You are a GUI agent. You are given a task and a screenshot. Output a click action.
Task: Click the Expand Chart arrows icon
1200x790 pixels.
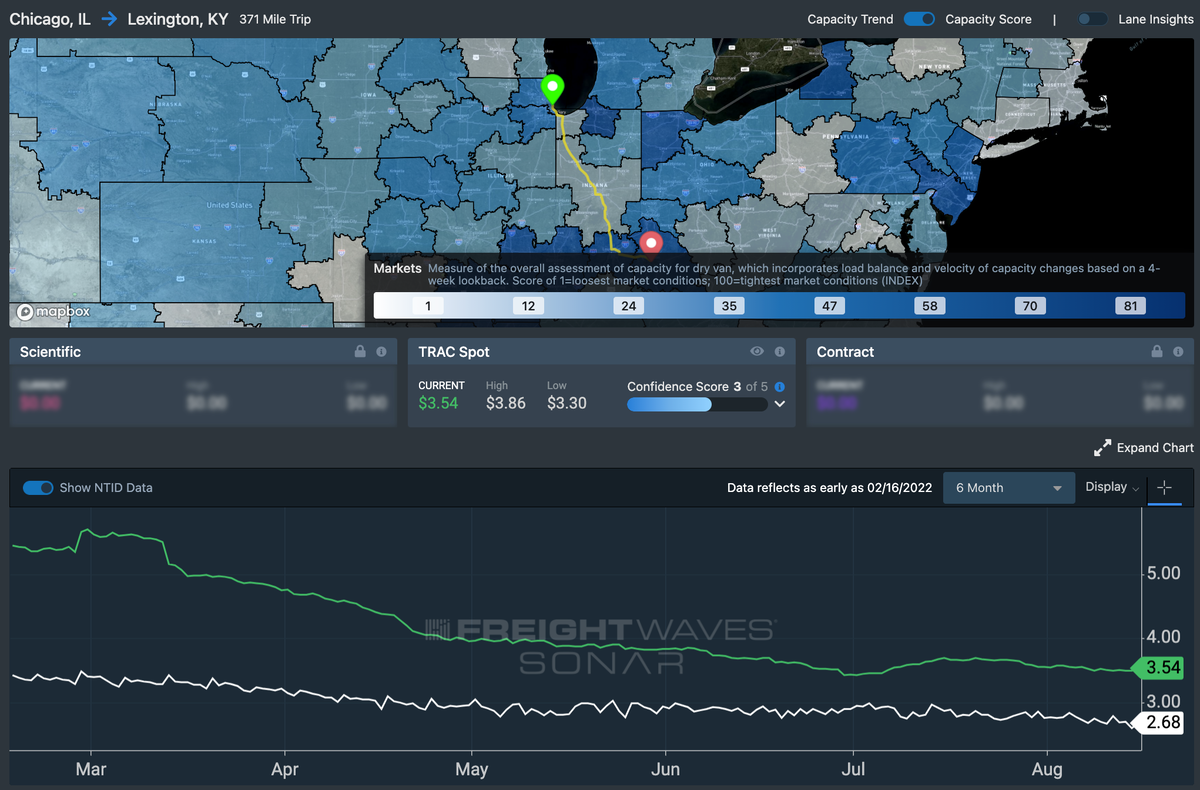1103,448
